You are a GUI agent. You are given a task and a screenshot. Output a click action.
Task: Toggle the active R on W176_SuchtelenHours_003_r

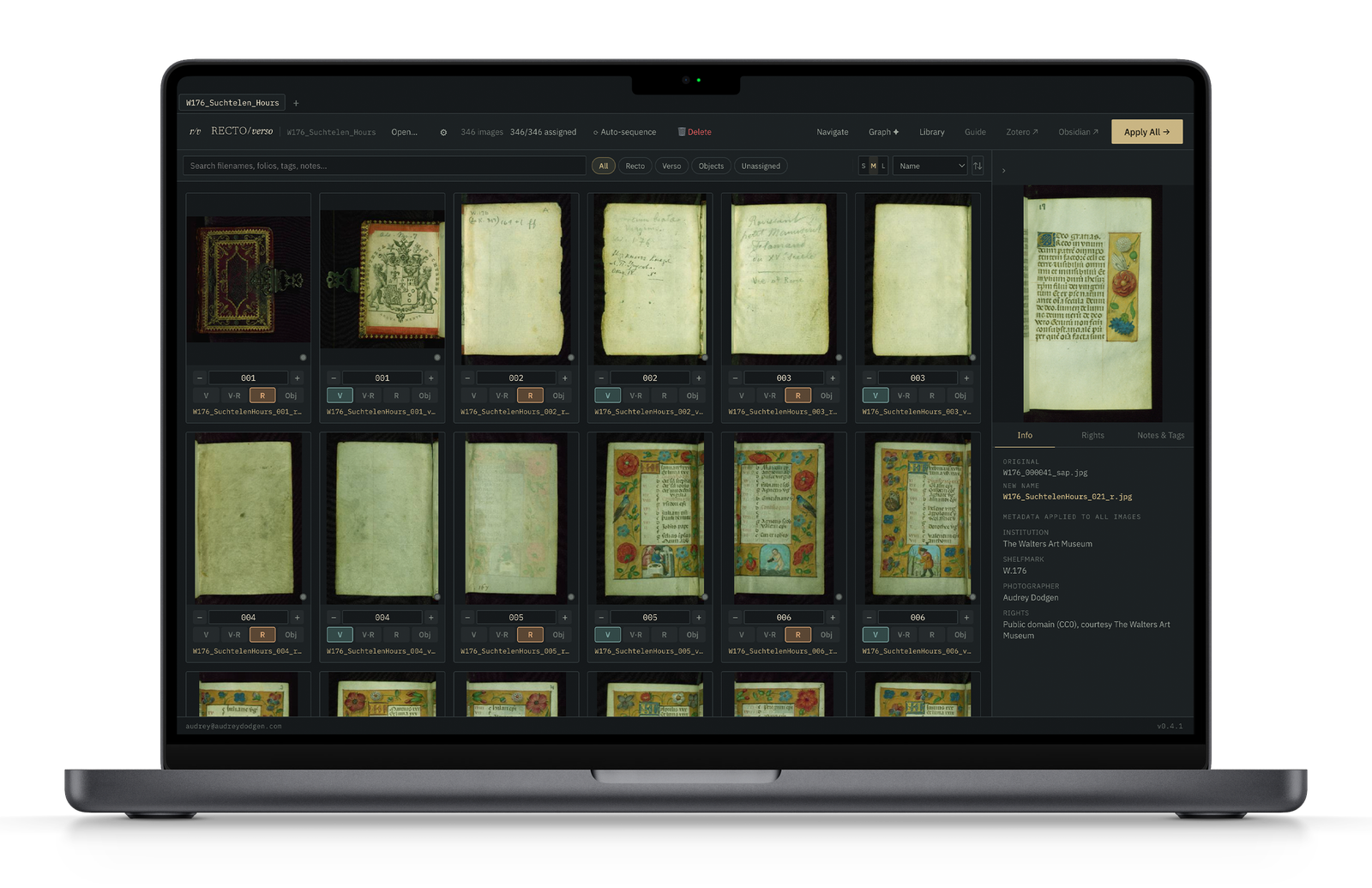797,396
